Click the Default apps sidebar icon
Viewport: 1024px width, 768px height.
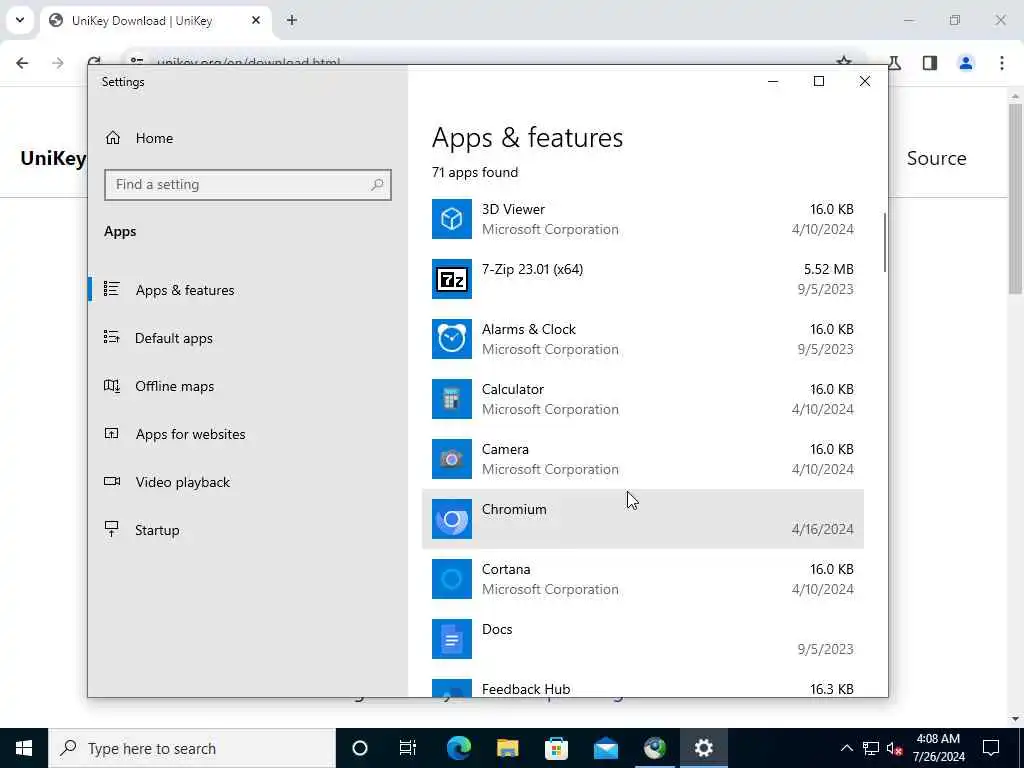click(x=112, y=338)
